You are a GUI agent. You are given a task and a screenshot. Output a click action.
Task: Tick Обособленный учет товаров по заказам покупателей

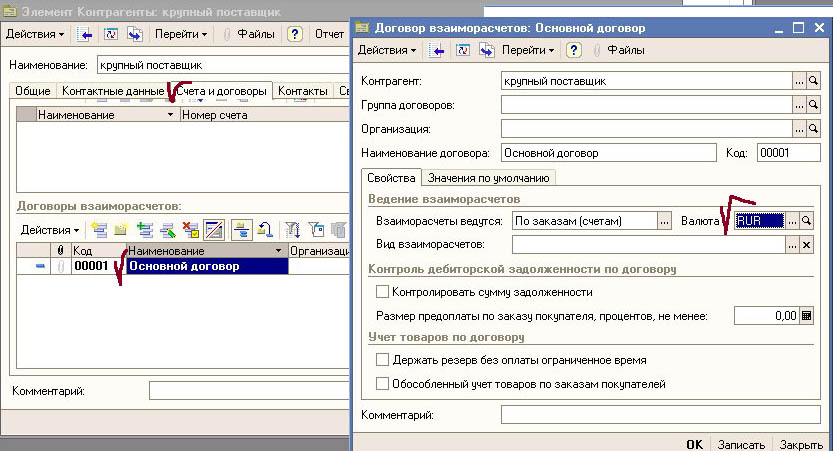(381, 383)
